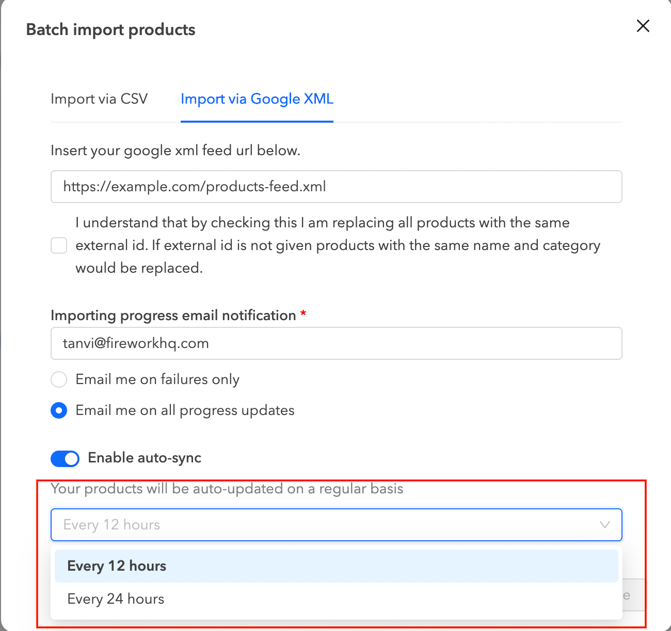Screen dimensions: 671x631
Task: Collapse the dropdown using its chevron arrow
Action: click(604, 525)
